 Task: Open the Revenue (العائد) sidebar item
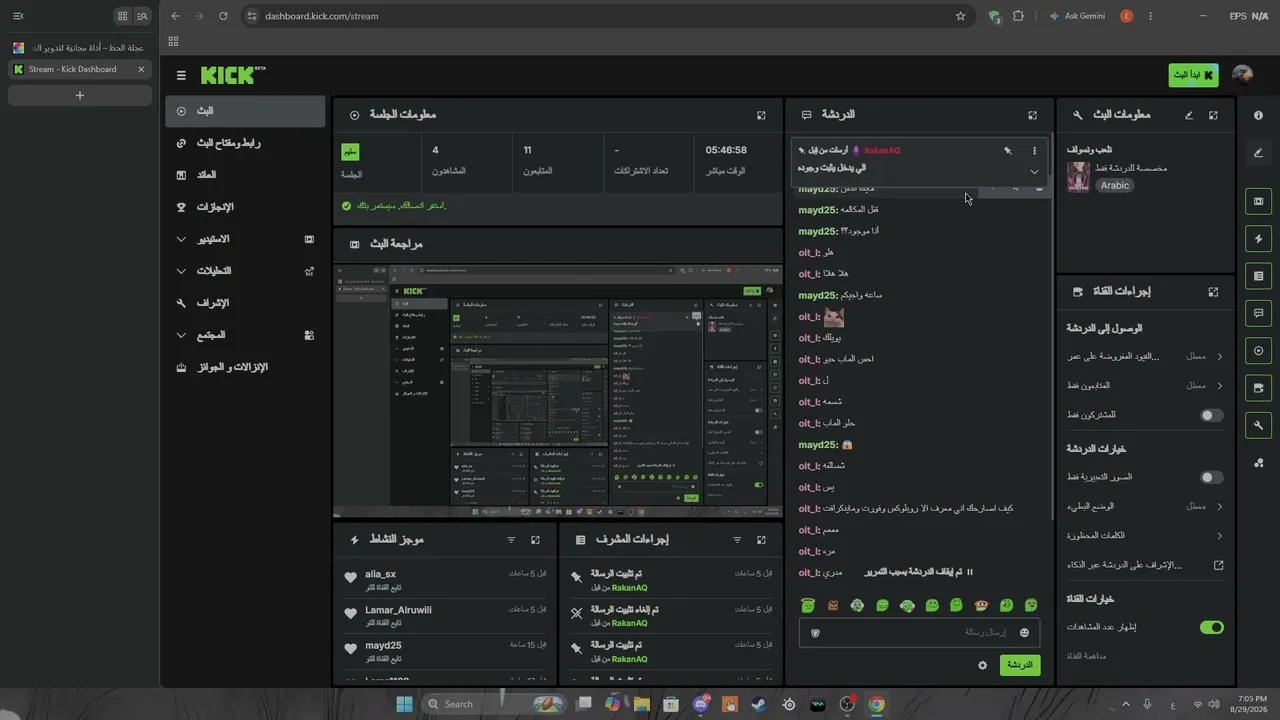click(245, 175)
